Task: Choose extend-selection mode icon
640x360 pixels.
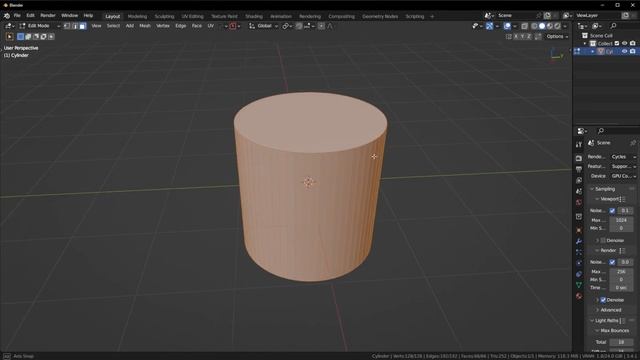Action: (x=28, y=37)
